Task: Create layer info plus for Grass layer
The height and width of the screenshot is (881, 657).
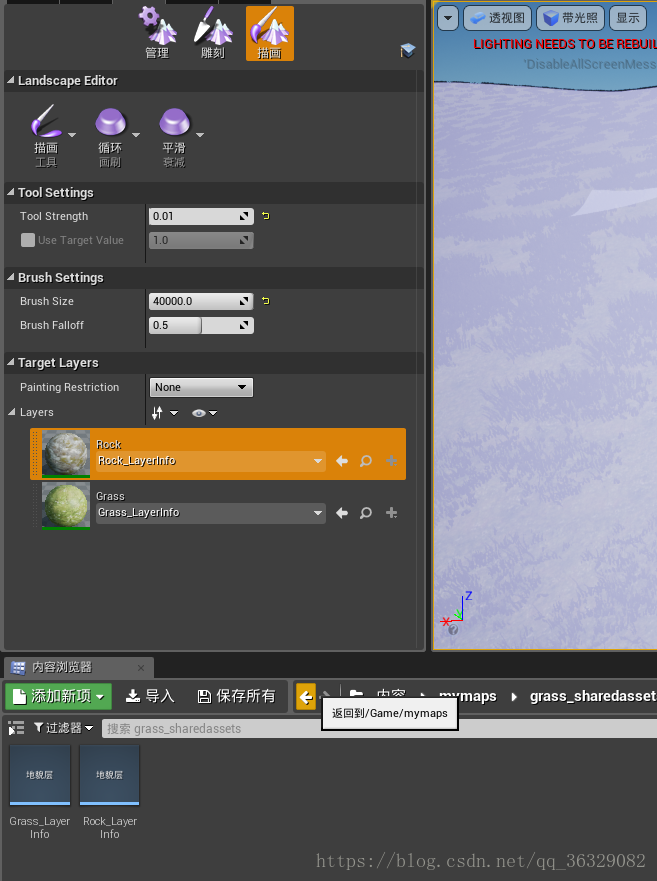Action: tap(392, 512)
